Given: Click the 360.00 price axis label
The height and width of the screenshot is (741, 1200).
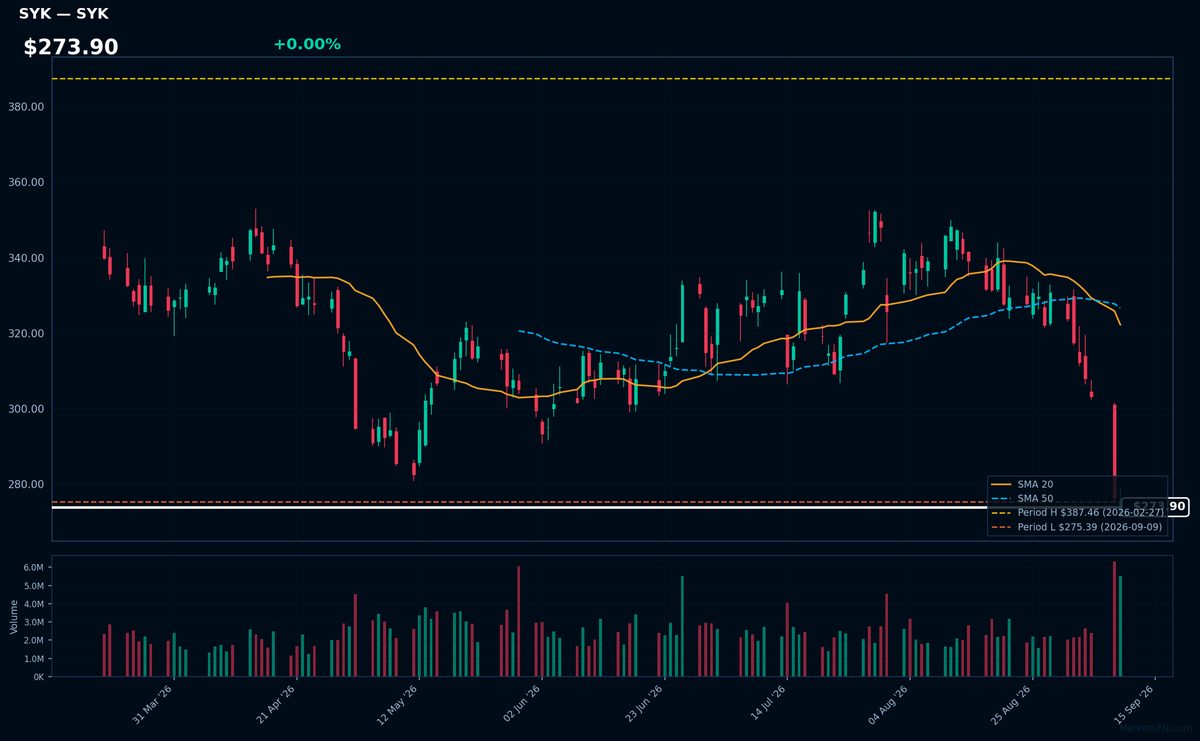Looking at the screenshot, I should (28, 182).
